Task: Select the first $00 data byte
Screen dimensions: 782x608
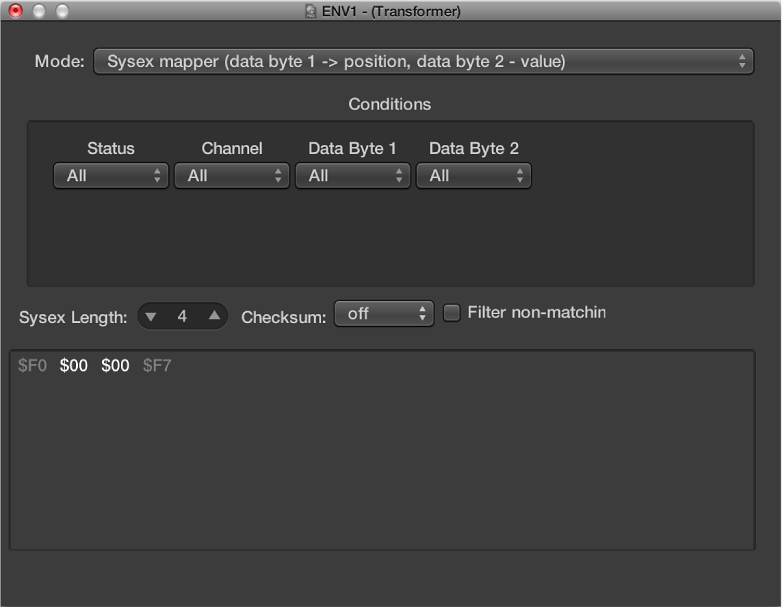Action: coord(74,366)
